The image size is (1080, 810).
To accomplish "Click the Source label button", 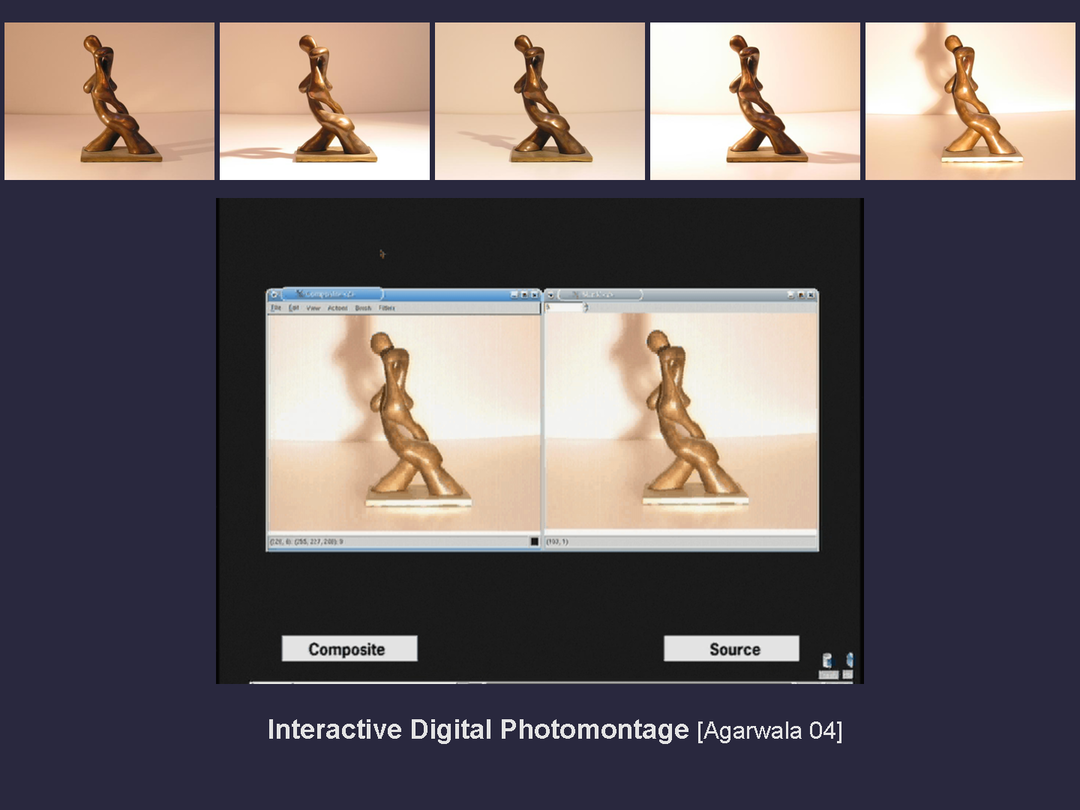I will tap(732, 649).
